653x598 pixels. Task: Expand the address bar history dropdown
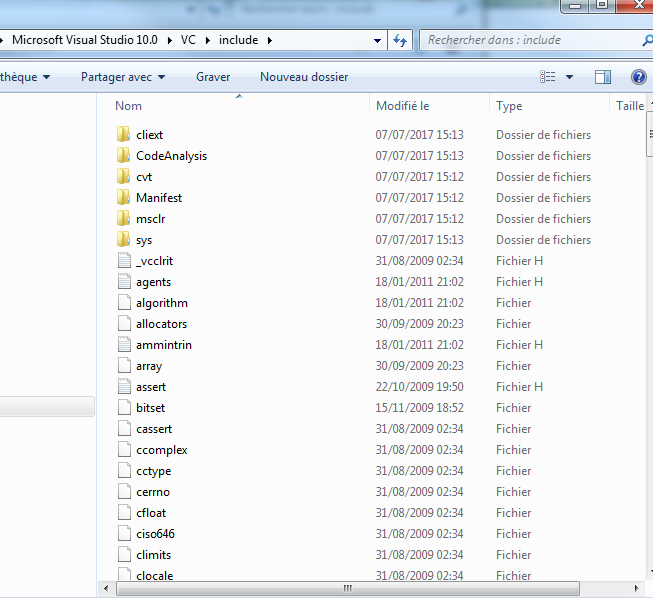tap(377, 40)
